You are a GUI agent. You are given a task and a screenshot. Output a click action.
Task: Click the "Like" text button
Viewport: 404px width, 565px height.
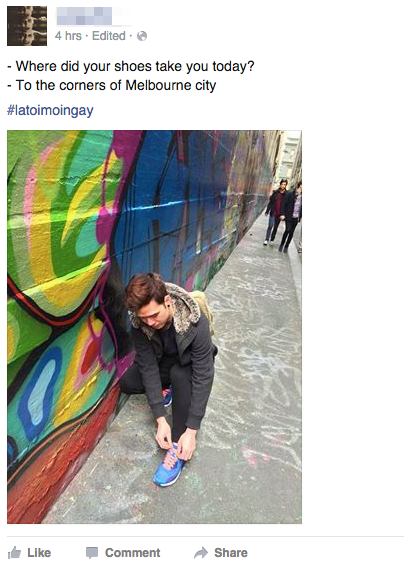click(39, 552)
